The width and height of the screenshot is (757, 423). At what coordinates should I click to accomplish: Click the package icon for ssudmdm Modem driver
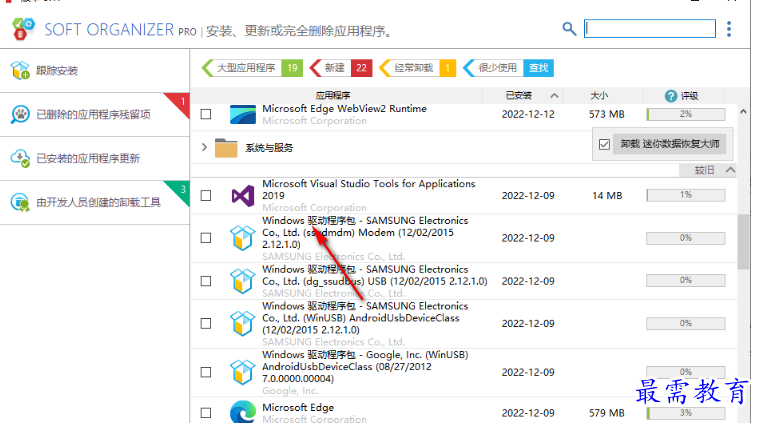(x=242, y=238)
